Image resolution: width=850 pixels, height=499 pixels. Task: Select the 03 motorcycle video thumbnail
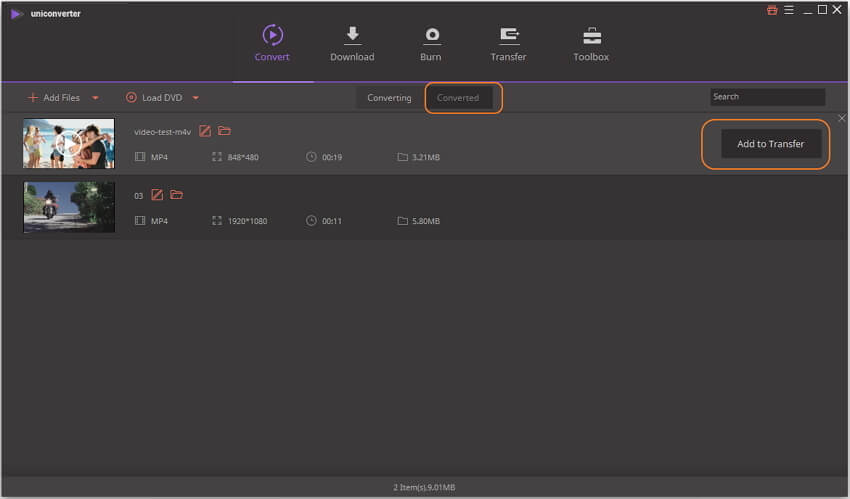tap(69, 208)
